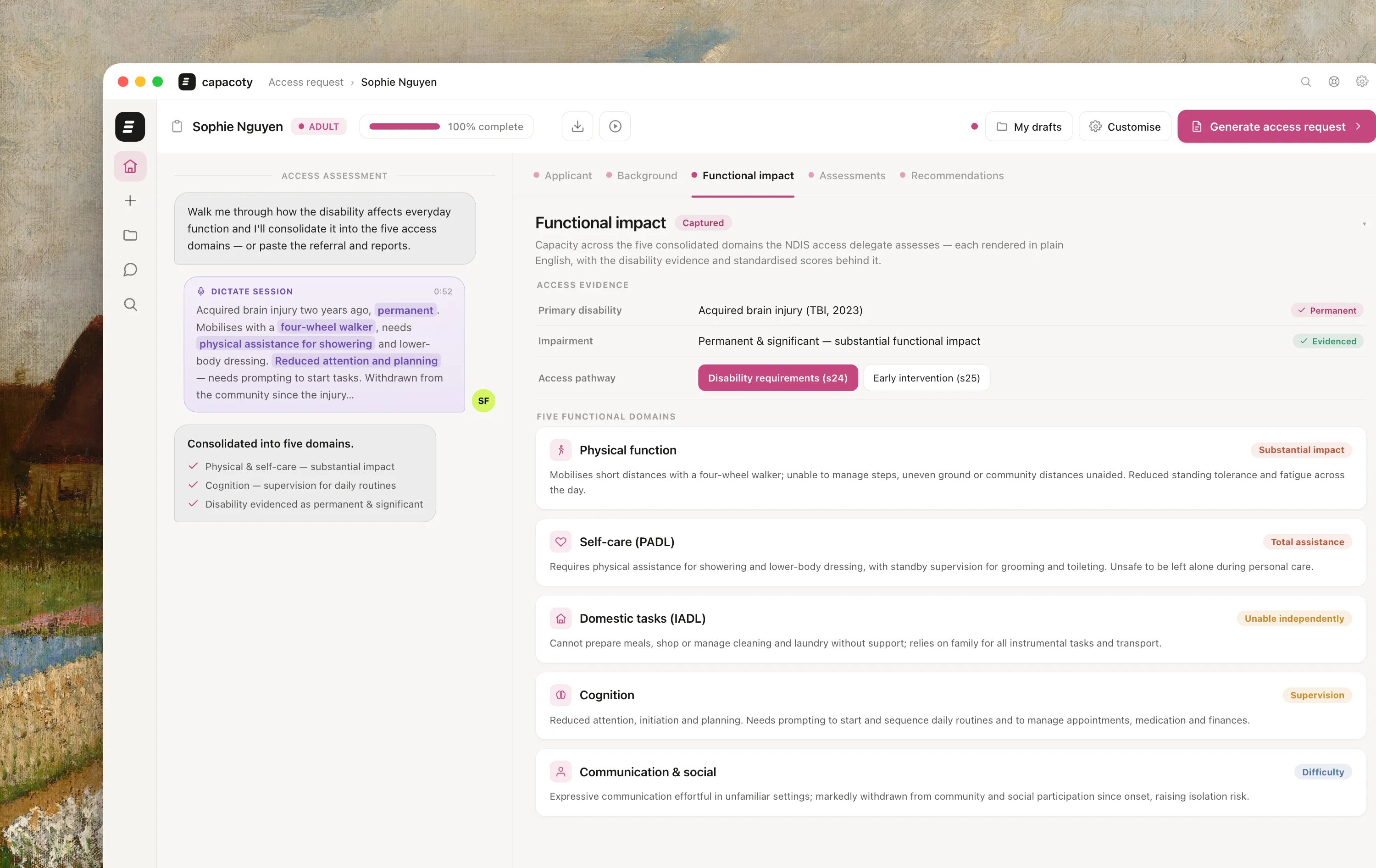Click the SF avatar badge
Viewport: 1376px width, 868px height.
click(483, 401)
